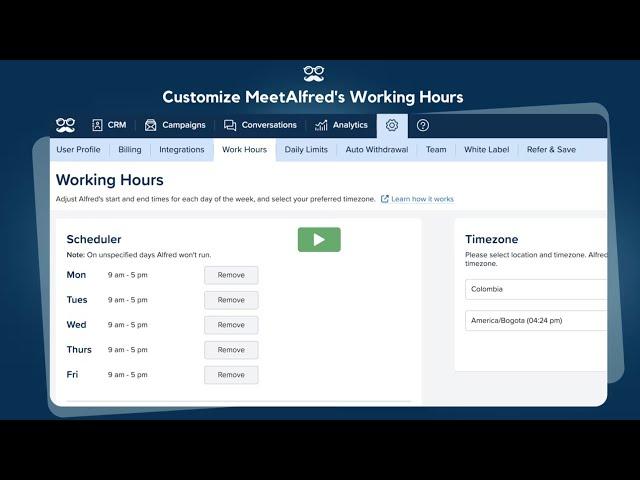Switch to the User Profile tab

(78, 149)
